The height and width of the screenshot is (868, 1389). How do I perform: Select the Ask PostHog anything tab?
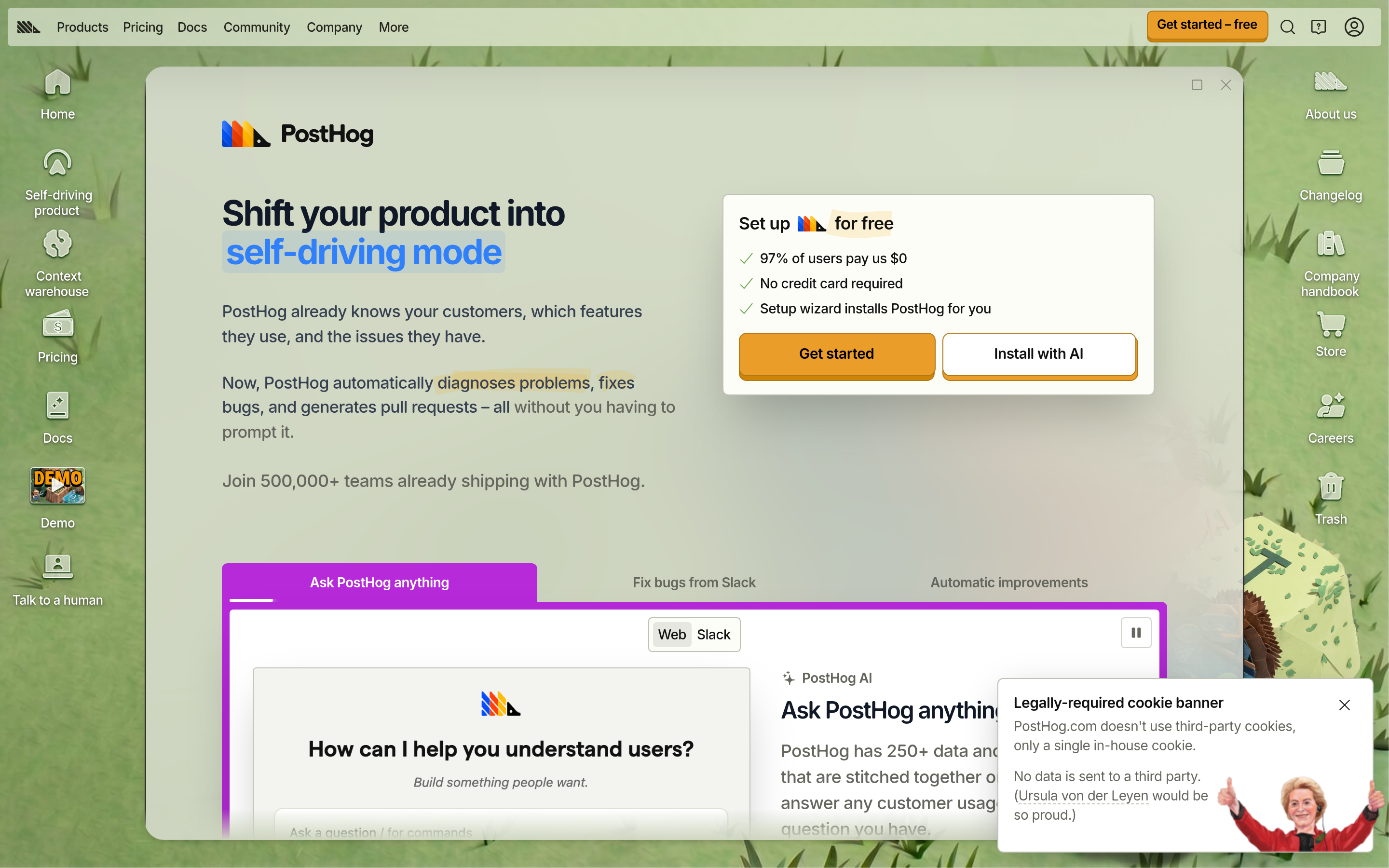pos(380,582)
